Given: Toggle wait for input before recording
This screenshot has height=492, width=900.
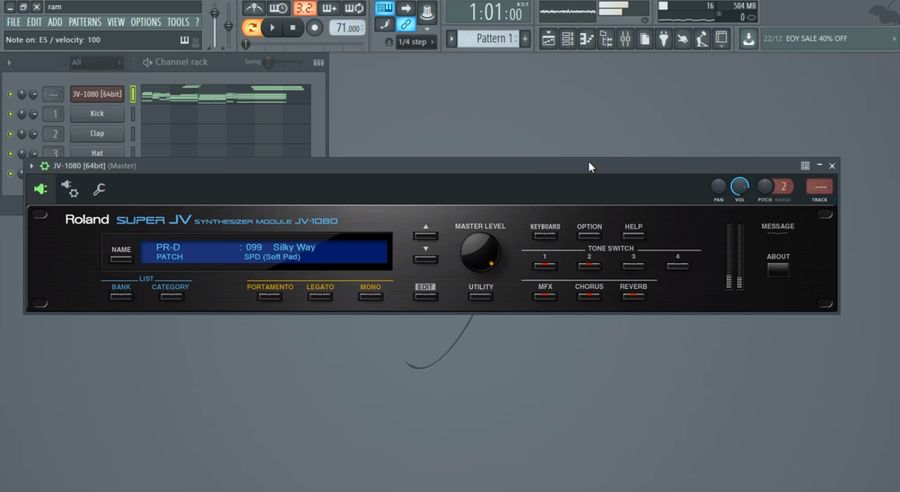Looking at the screenshot, I should click(x=278, y=8).
